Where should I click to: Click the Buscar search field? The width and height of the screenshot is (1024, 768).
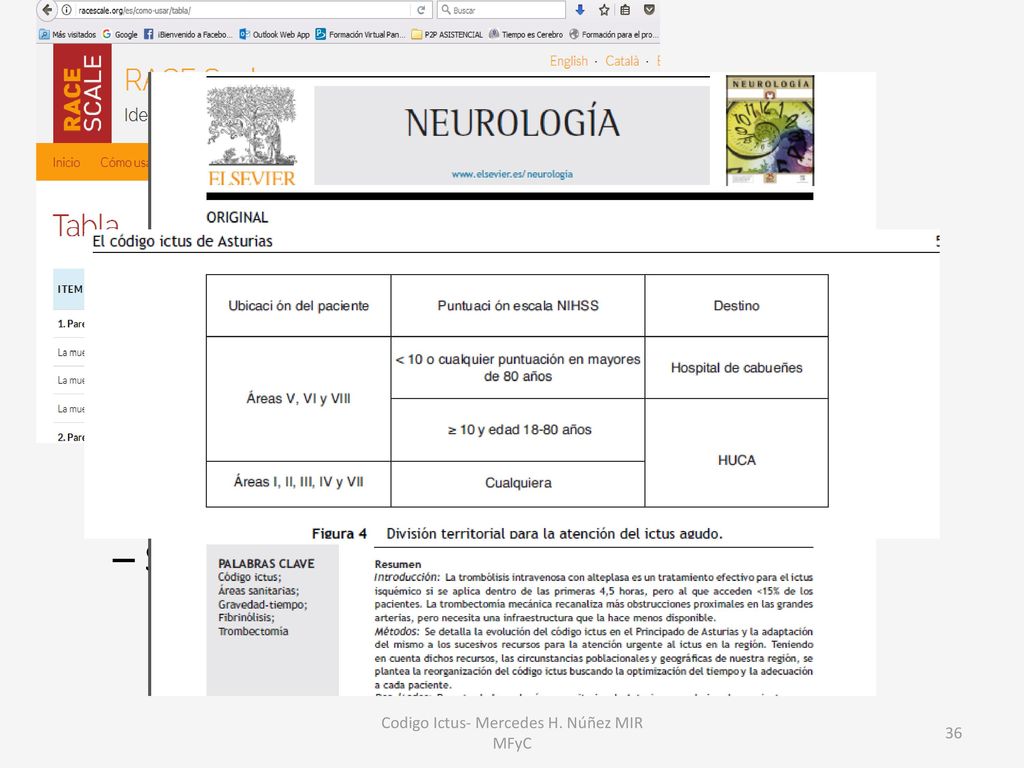click(x=501, y=10)
